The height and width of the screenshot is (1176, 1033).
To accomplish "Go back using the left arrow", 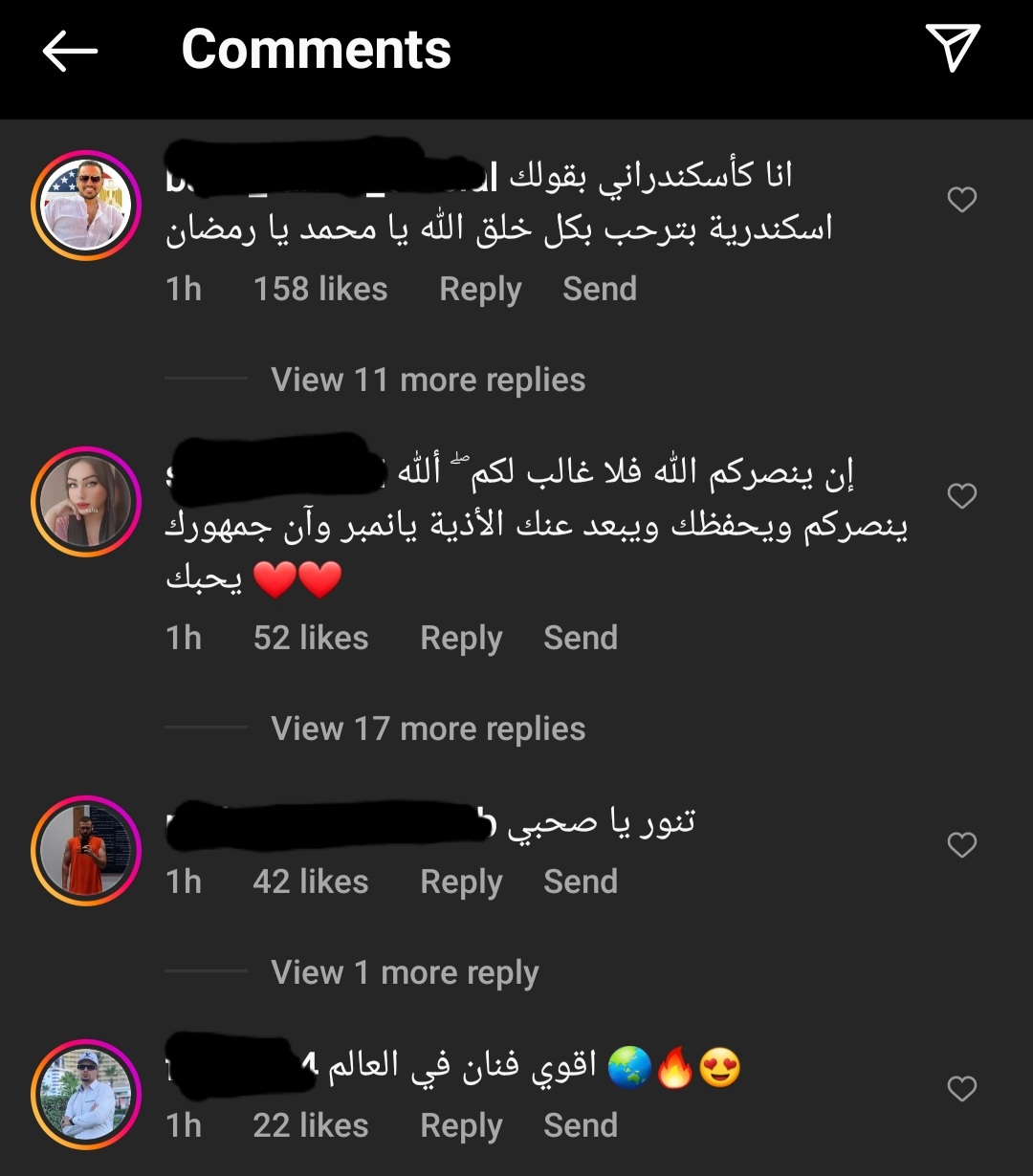I will pyautogui.click(x=70, y=50).
